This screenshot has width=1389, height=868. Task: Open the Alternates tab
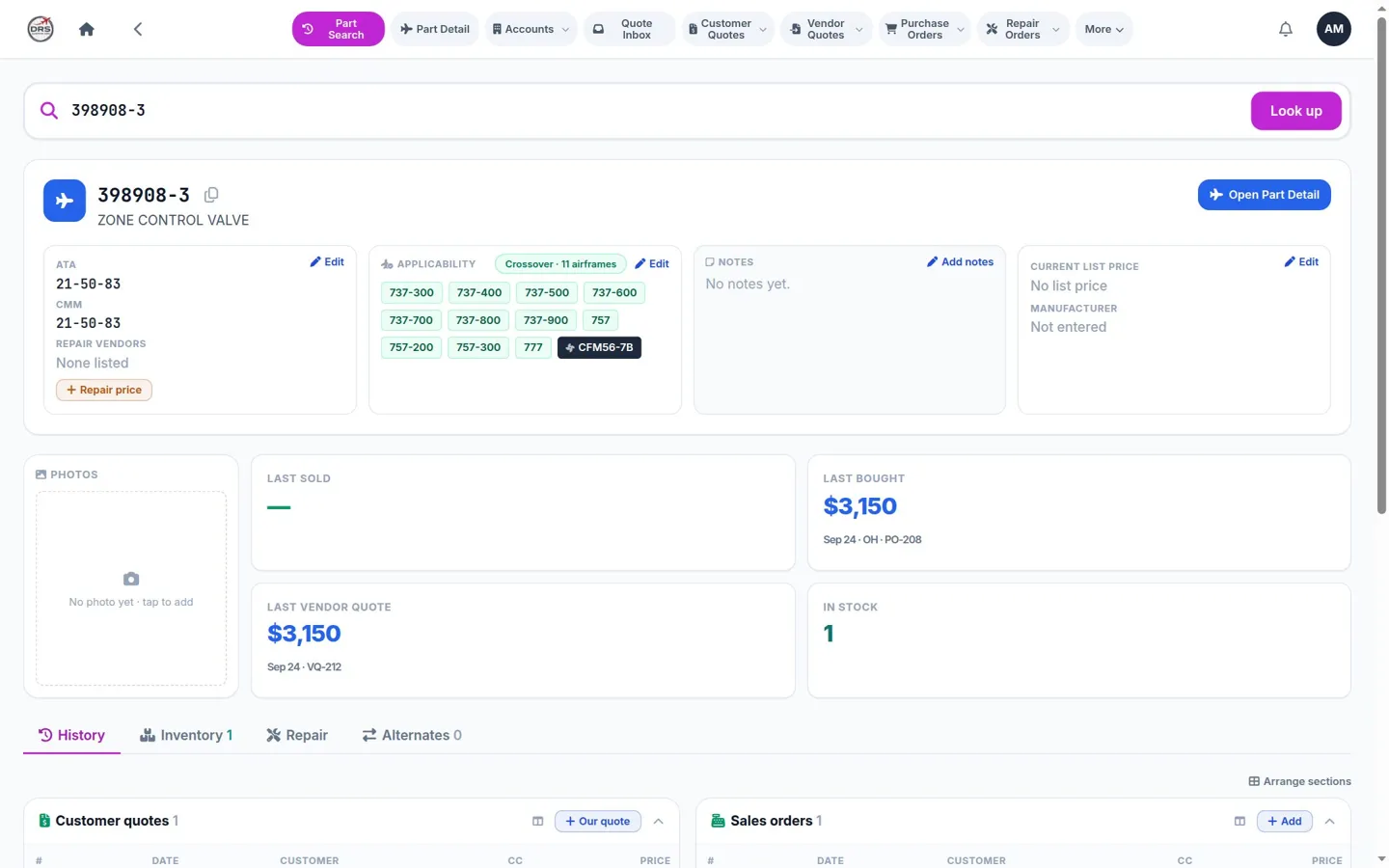[x=412, y=735]
